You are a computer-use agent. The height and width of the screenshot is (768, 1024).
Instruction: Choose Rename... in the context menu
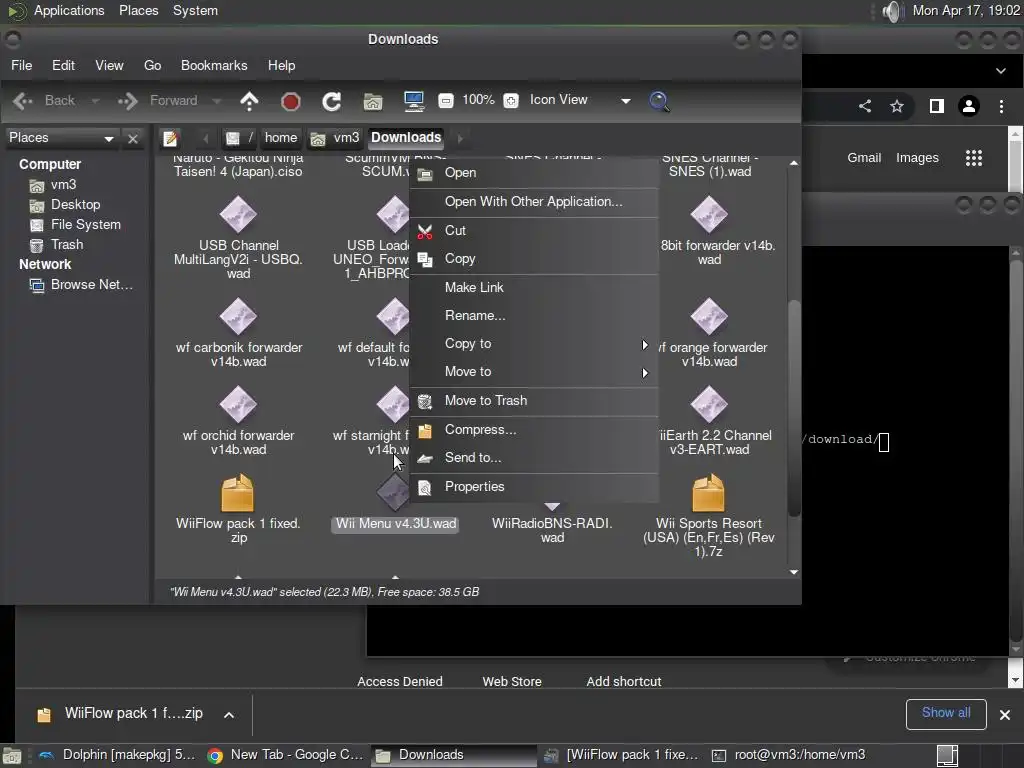(534, 315)
